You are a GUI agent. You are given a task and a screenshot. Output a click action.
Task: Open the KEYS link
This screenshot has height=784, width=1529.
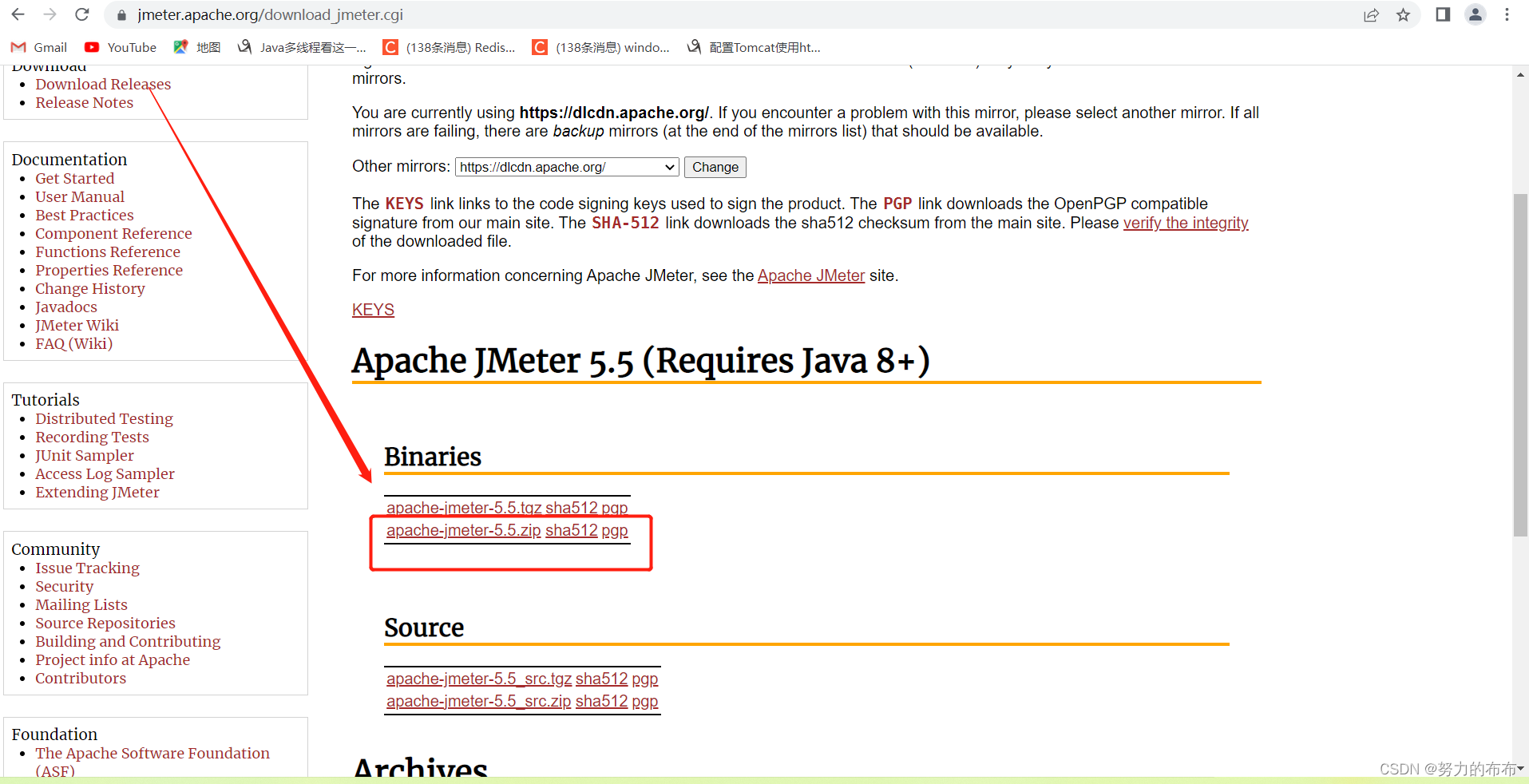coord(373,310)
